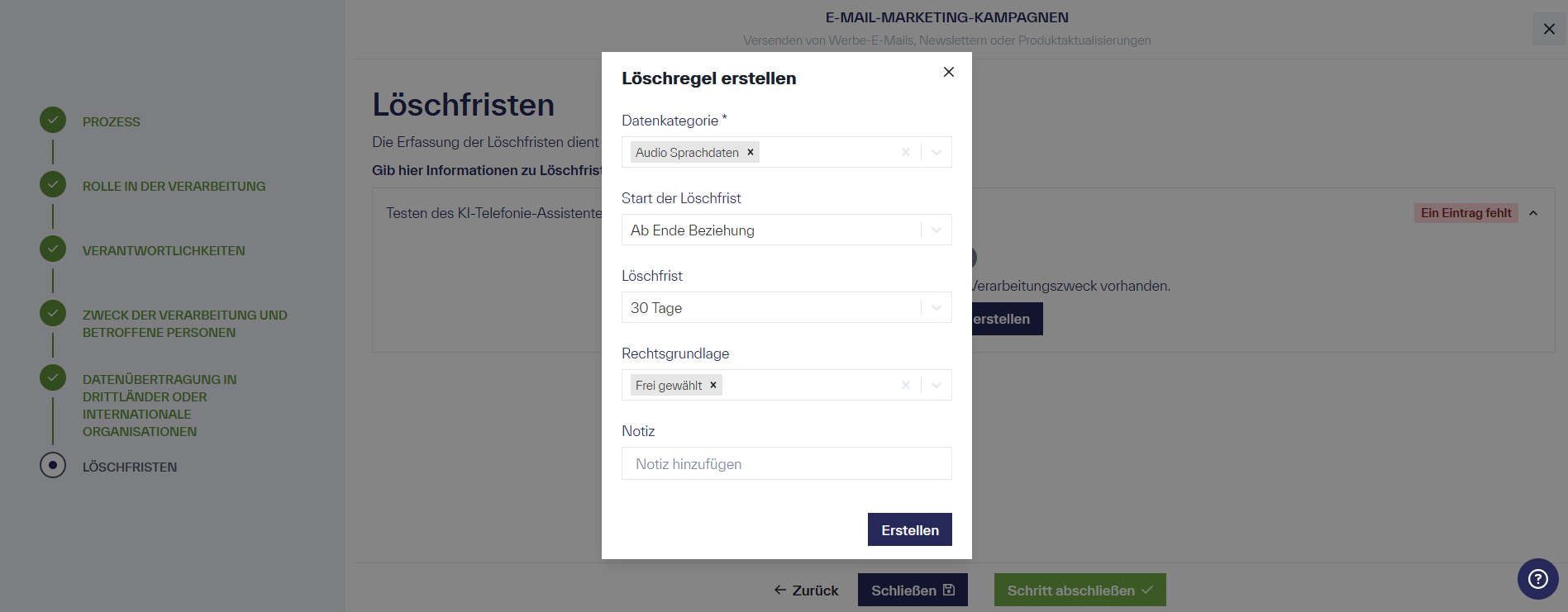
Task: Click the checkmark in Schritt abschließen
Action: pos(1146,589)
